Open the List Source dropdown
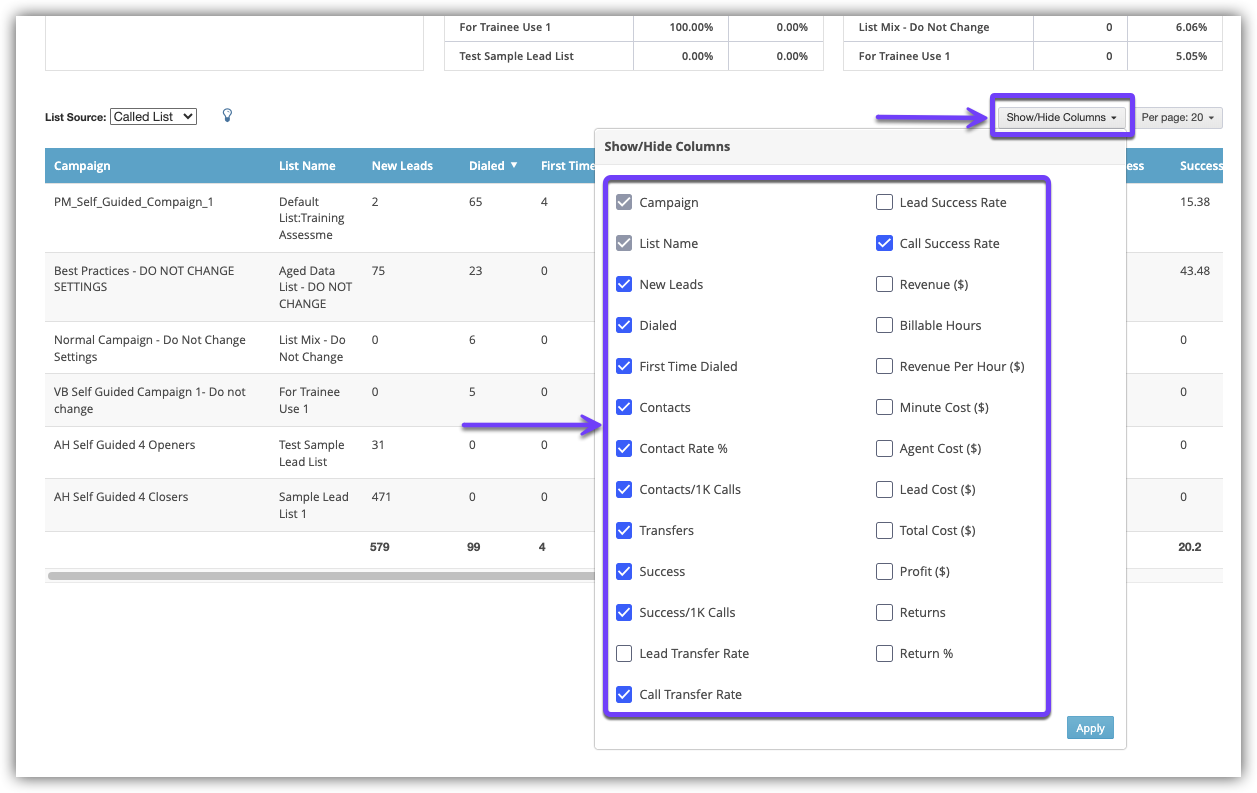 [153, 117]
